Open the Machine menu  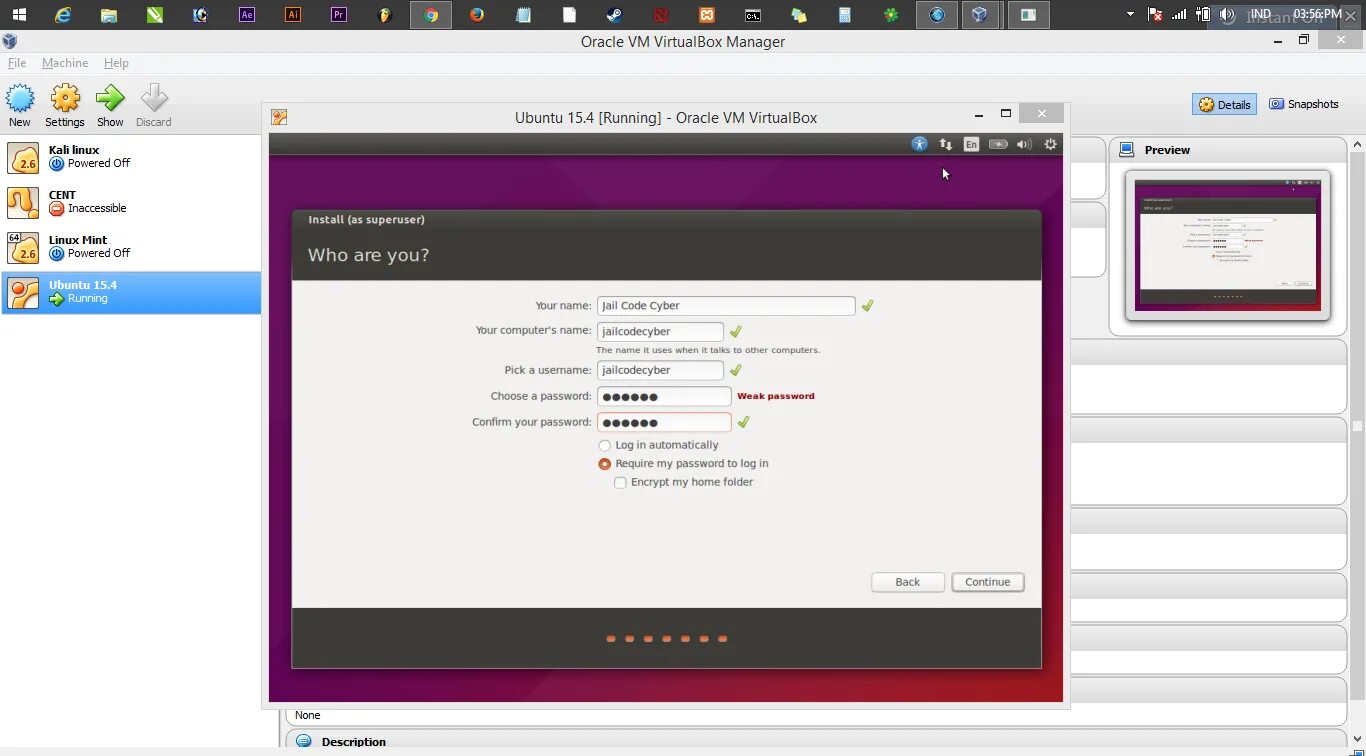[65, 63]
